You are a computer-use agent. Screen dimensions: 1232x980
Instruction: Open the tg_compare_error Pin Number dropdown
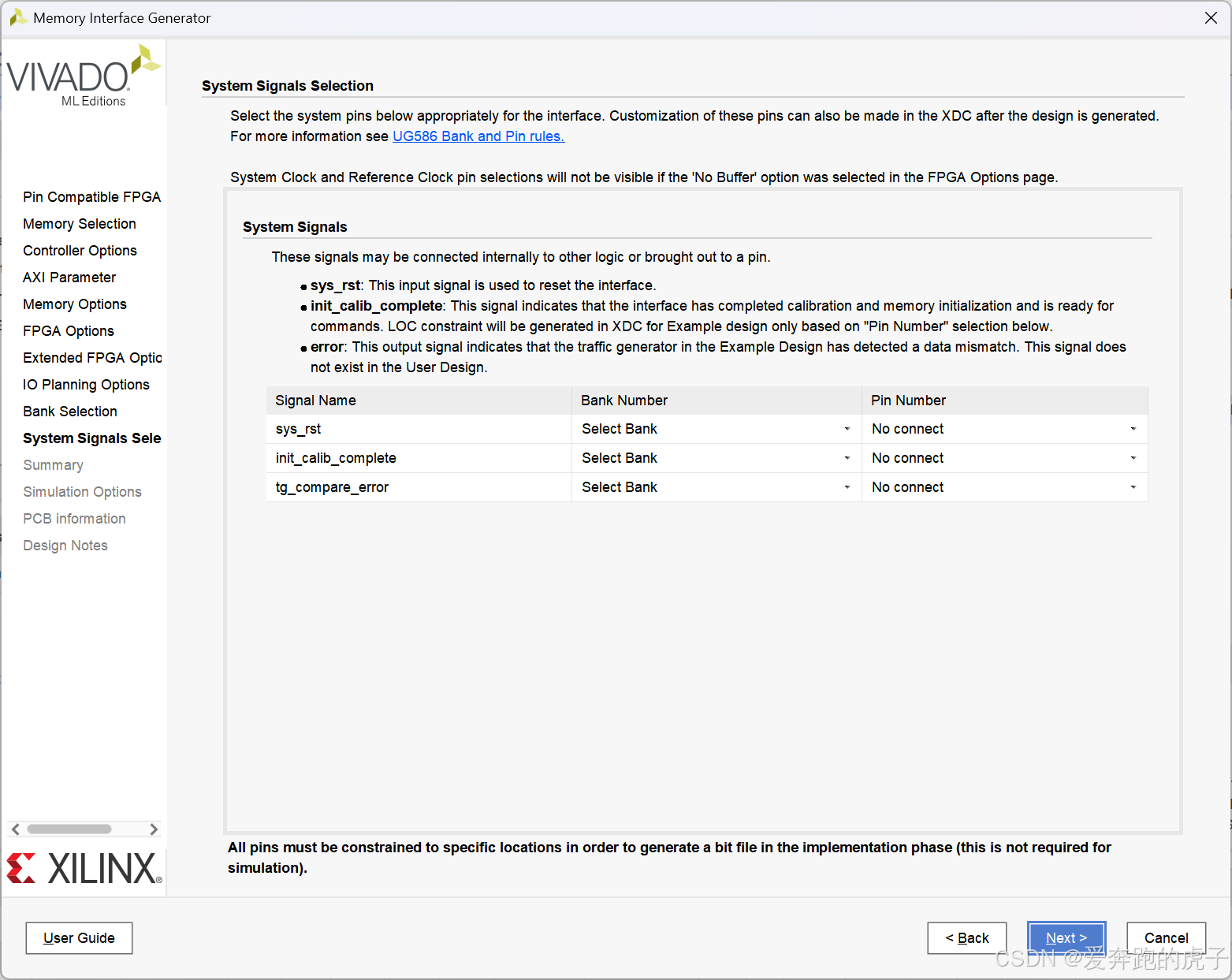1004,487
